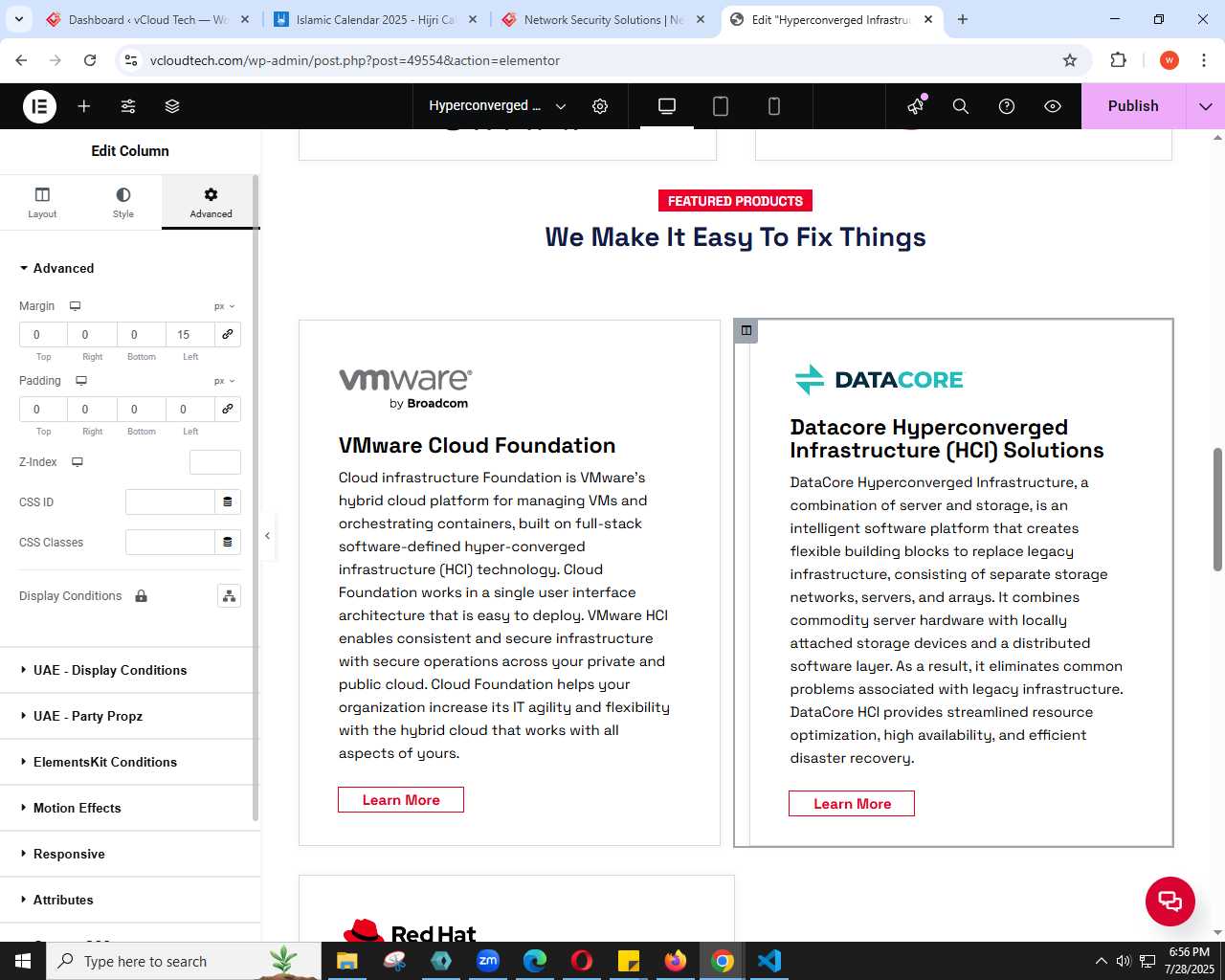Open the Elementor logo menu
Viewport: 1225px width, 980px height.
[x=40, y=106]
